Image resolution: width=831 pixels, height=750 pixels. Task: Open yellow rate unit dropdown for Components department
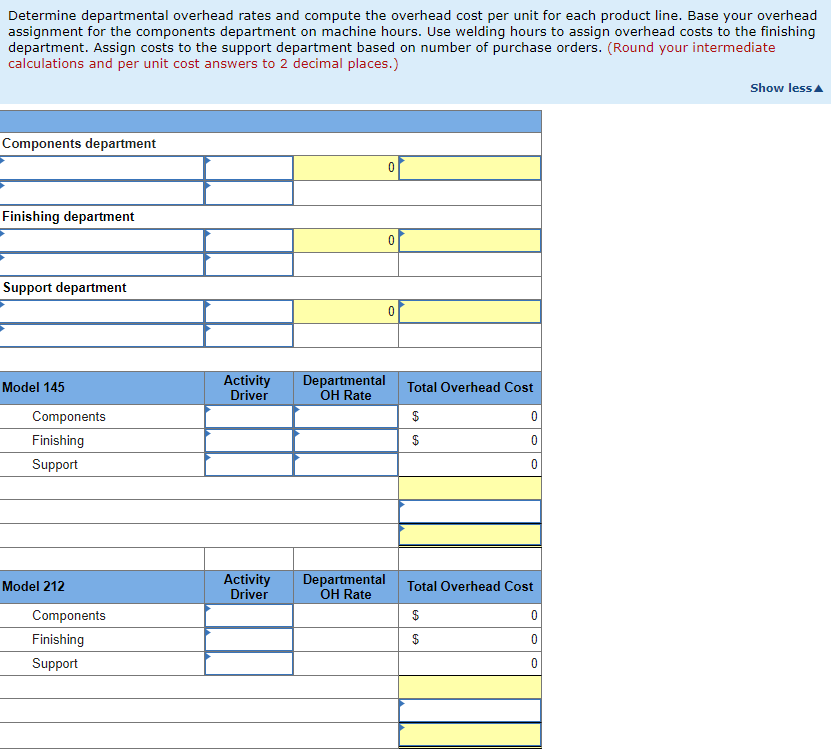point(470,168)
